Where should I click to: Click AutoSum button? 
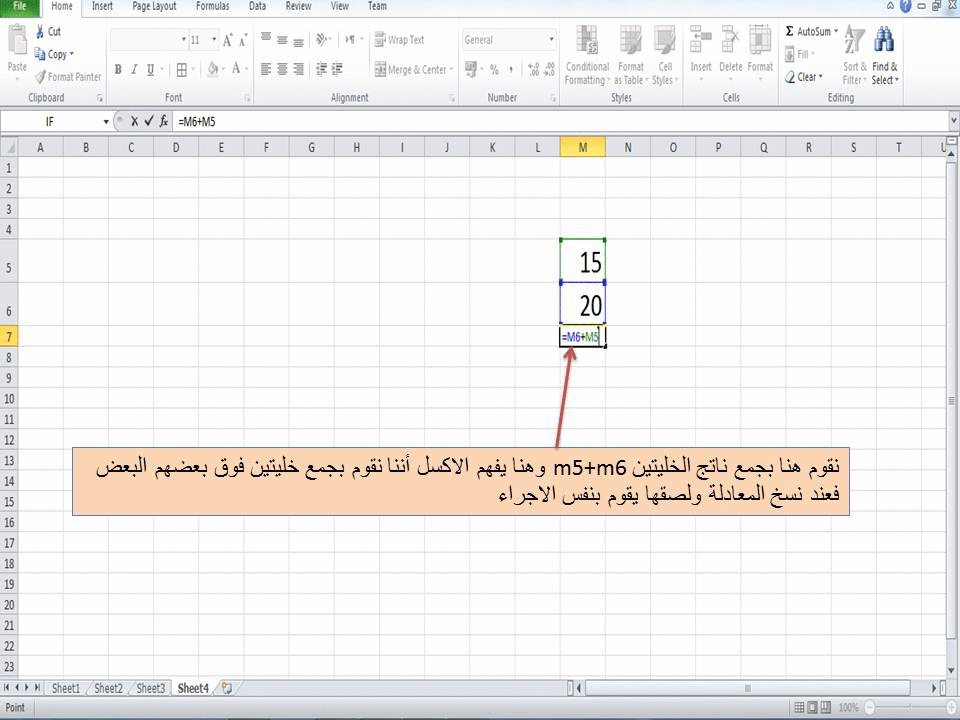[811, 31]
